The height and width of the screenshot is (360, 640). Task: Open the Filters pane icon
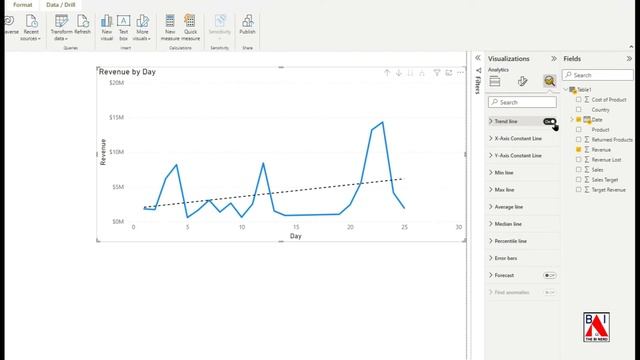coord(478,71)
